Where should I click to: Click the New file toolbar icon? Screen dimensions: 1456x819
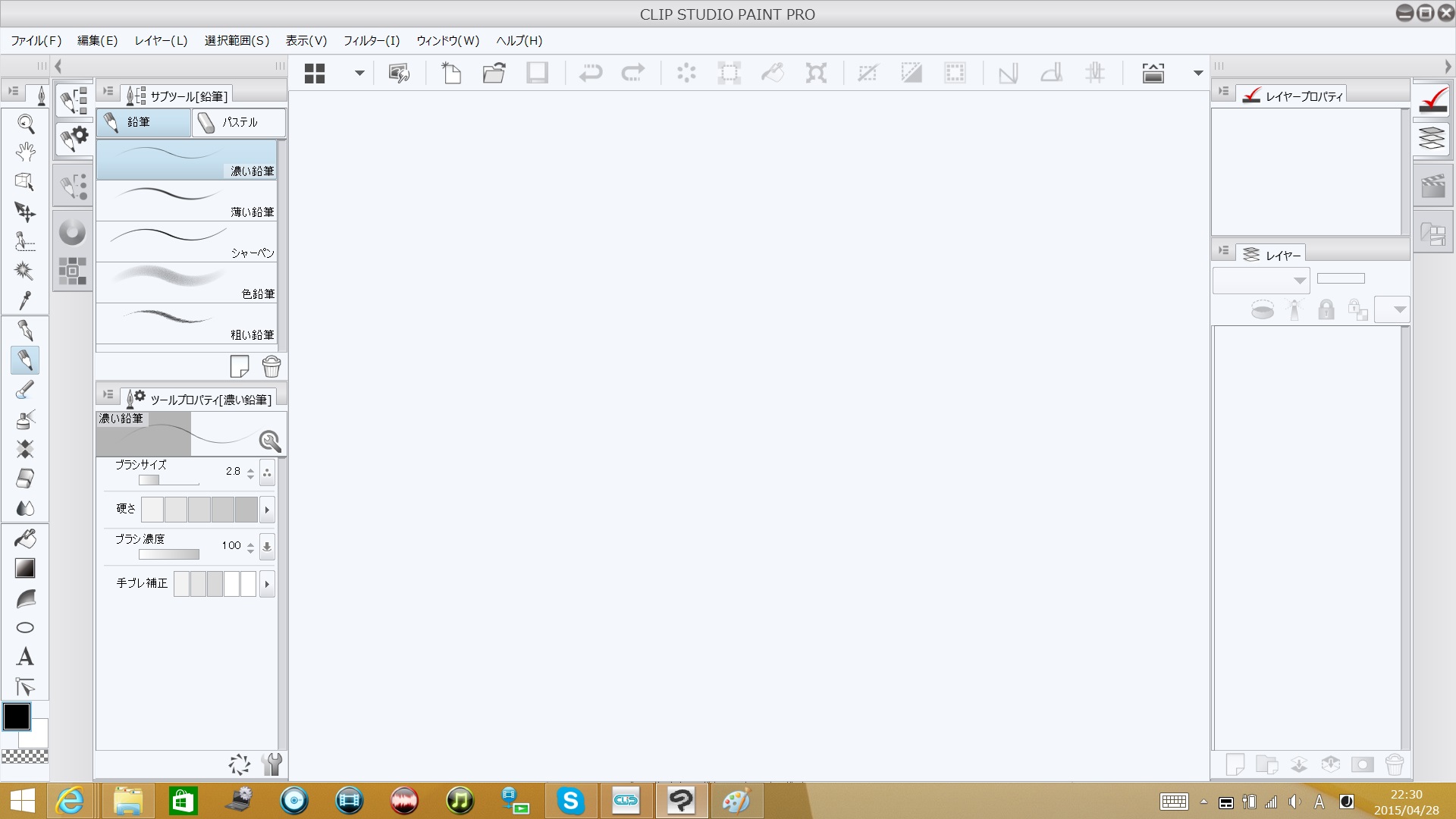(x=451, y=73)
